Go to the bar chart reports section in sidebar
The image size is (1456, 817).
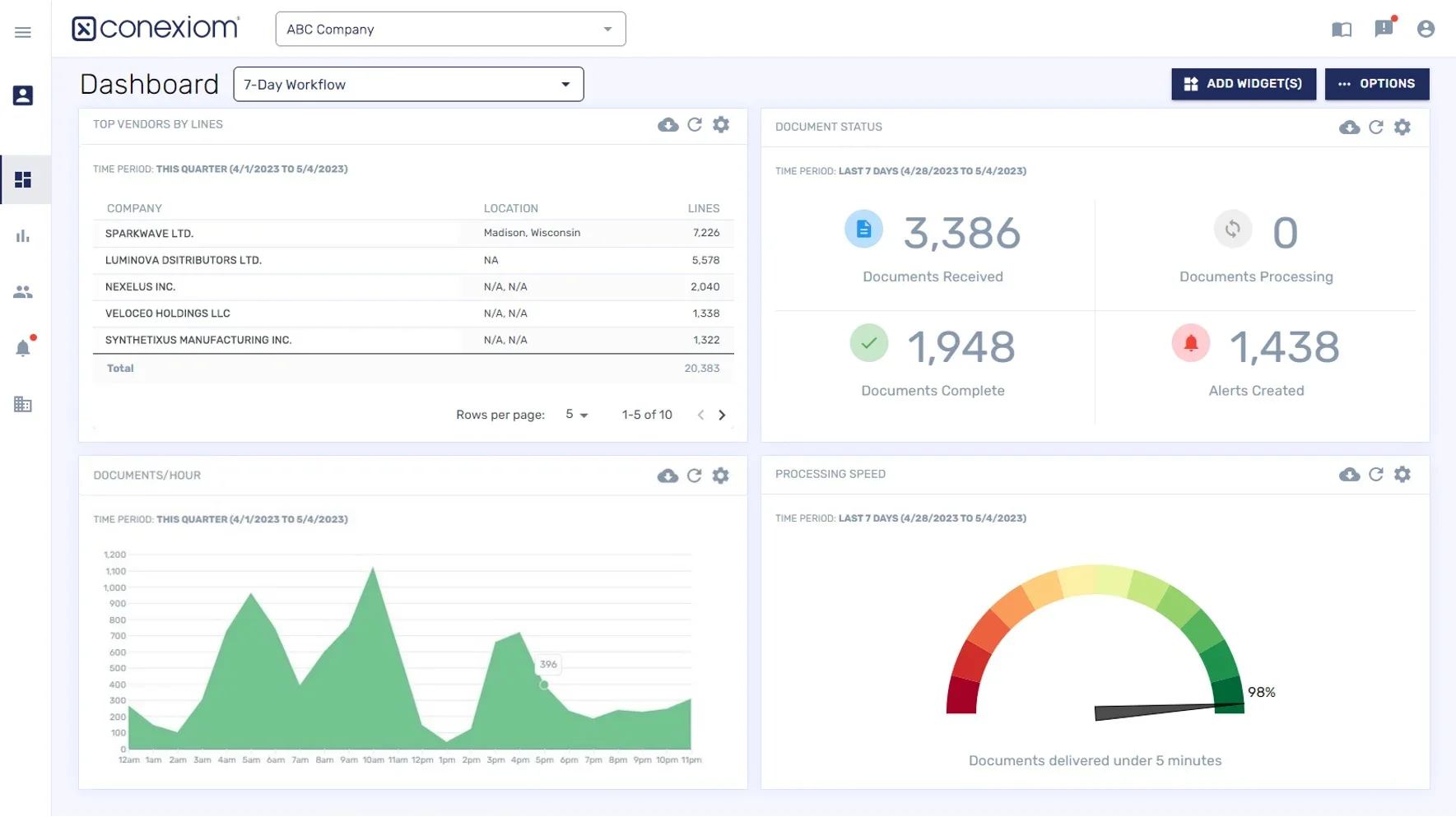pyautogui.click(x=23, y=237)
